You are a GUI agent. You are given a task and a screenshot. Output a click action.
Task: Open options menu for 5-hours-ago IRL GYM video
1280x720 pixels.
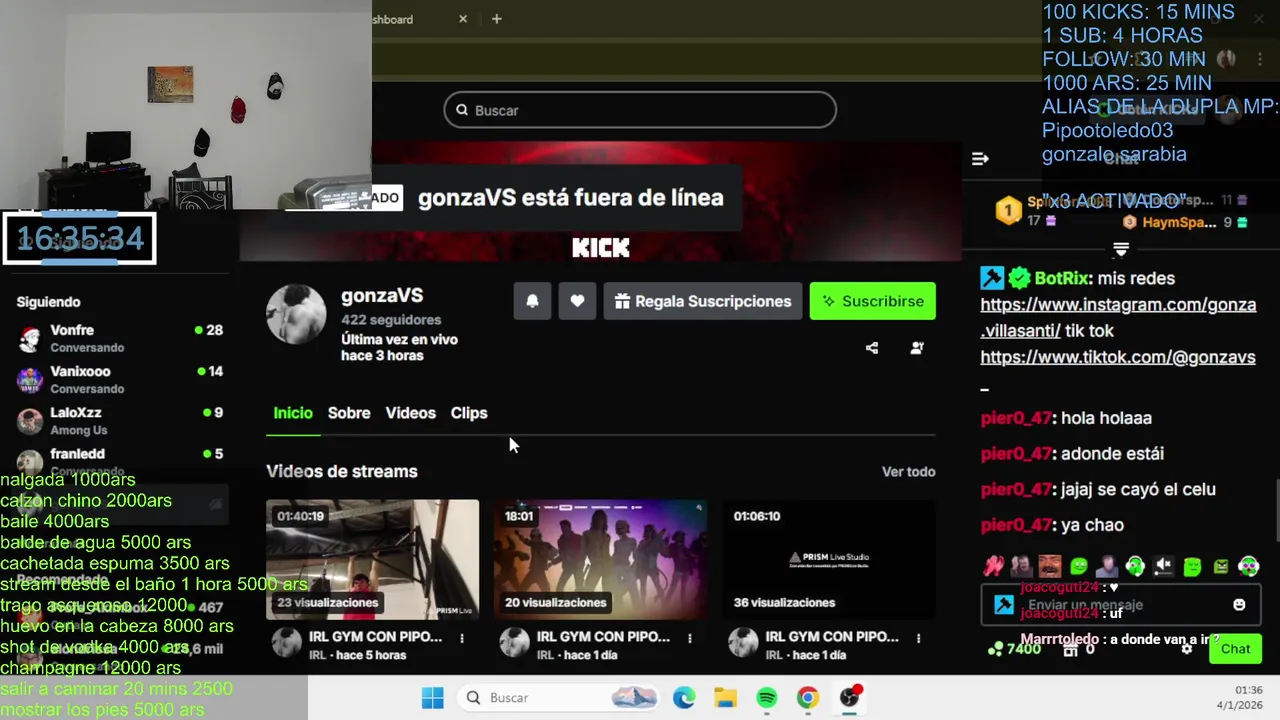pos(462,638)
